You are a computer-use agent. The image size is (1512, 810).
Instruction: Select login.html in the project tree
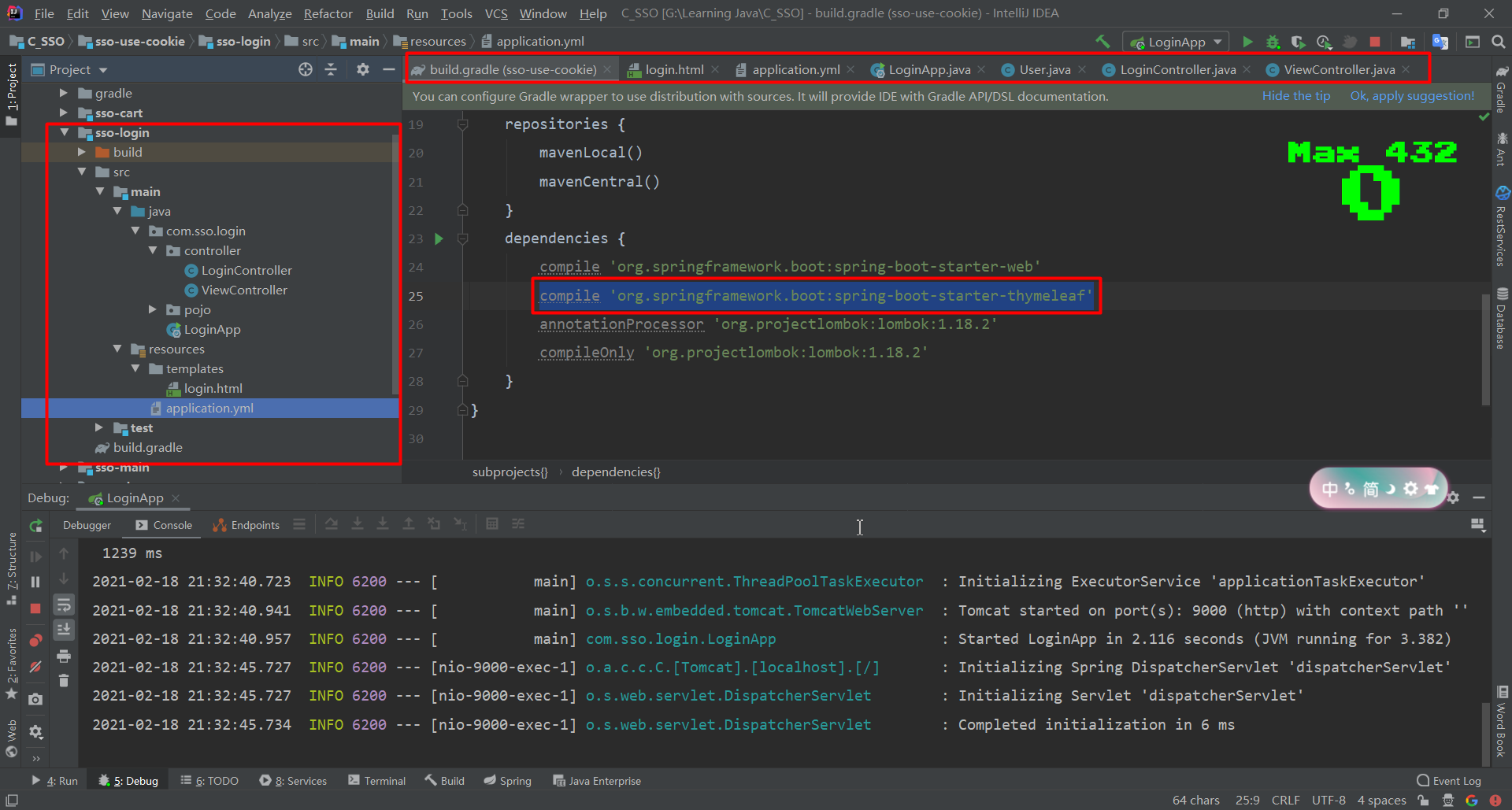[x=213, y=388]
